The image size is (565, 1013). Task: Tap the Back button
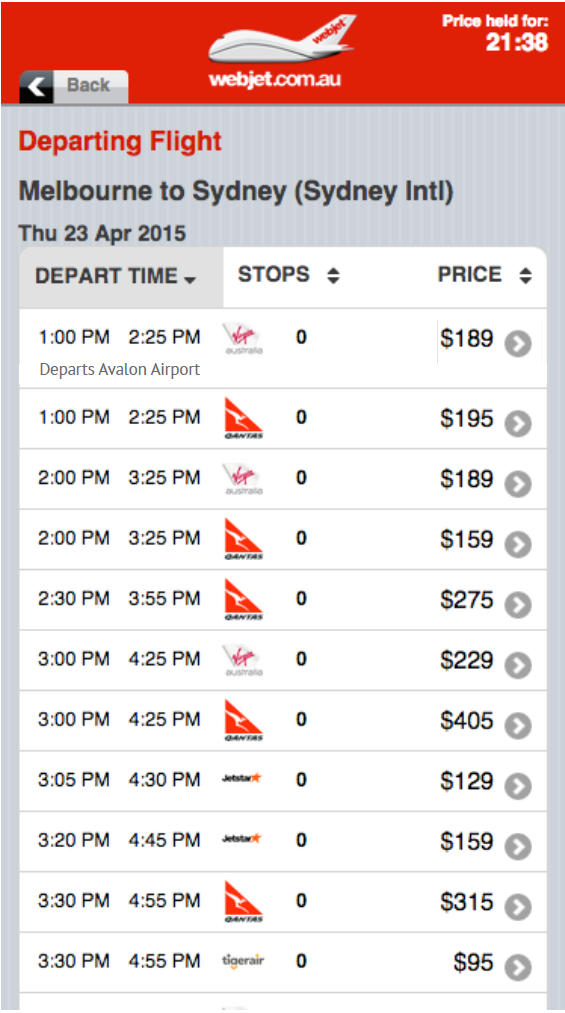(74, 86)
